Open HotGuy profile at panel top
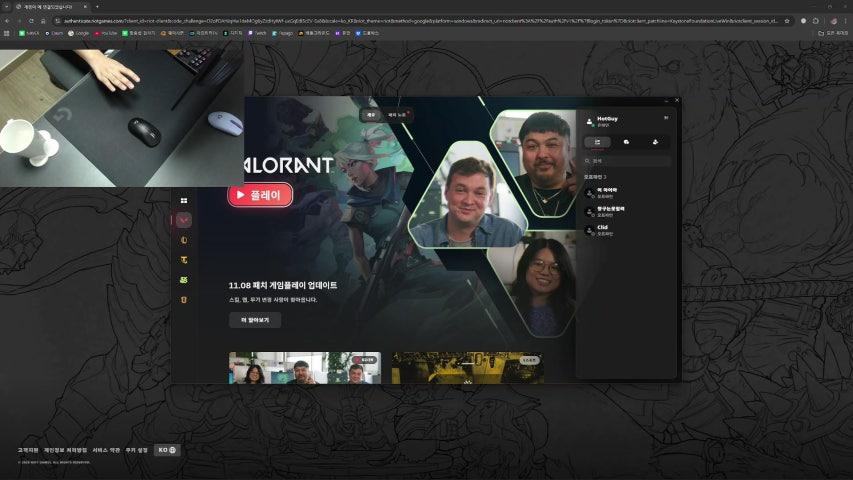The image size is (853, 480). tap(607, 119)
